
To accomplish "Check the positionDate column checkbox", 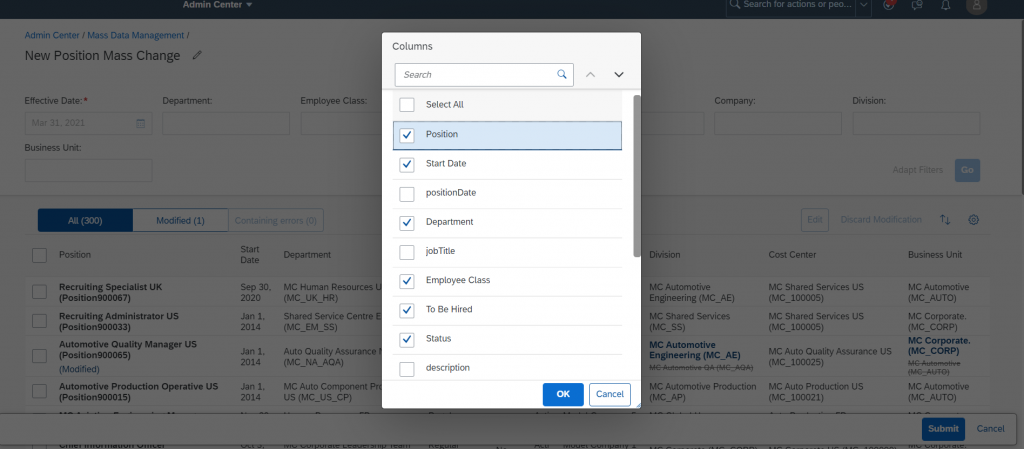I will click(x=407, y=194).
